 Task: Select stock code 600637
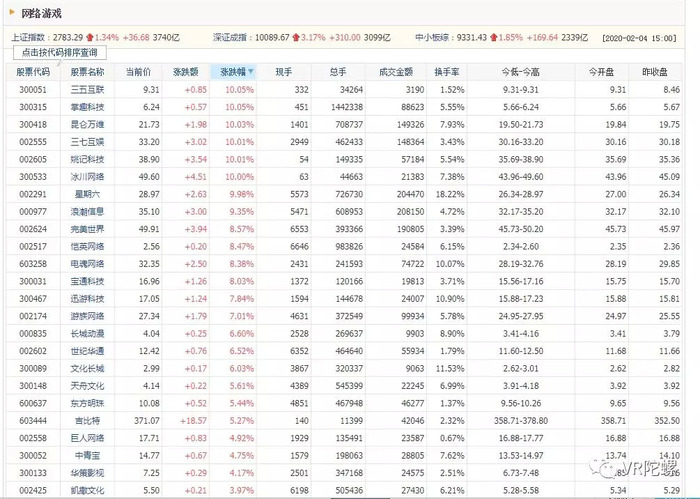point(33,403)
